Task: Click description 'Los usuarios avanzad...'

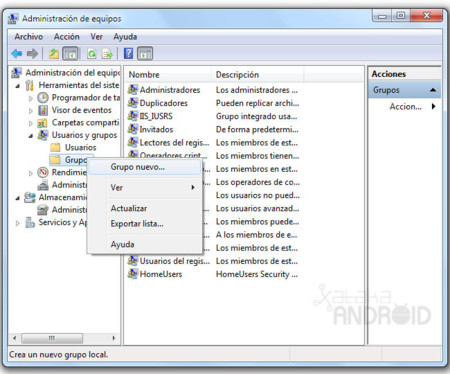Action: 257,208
